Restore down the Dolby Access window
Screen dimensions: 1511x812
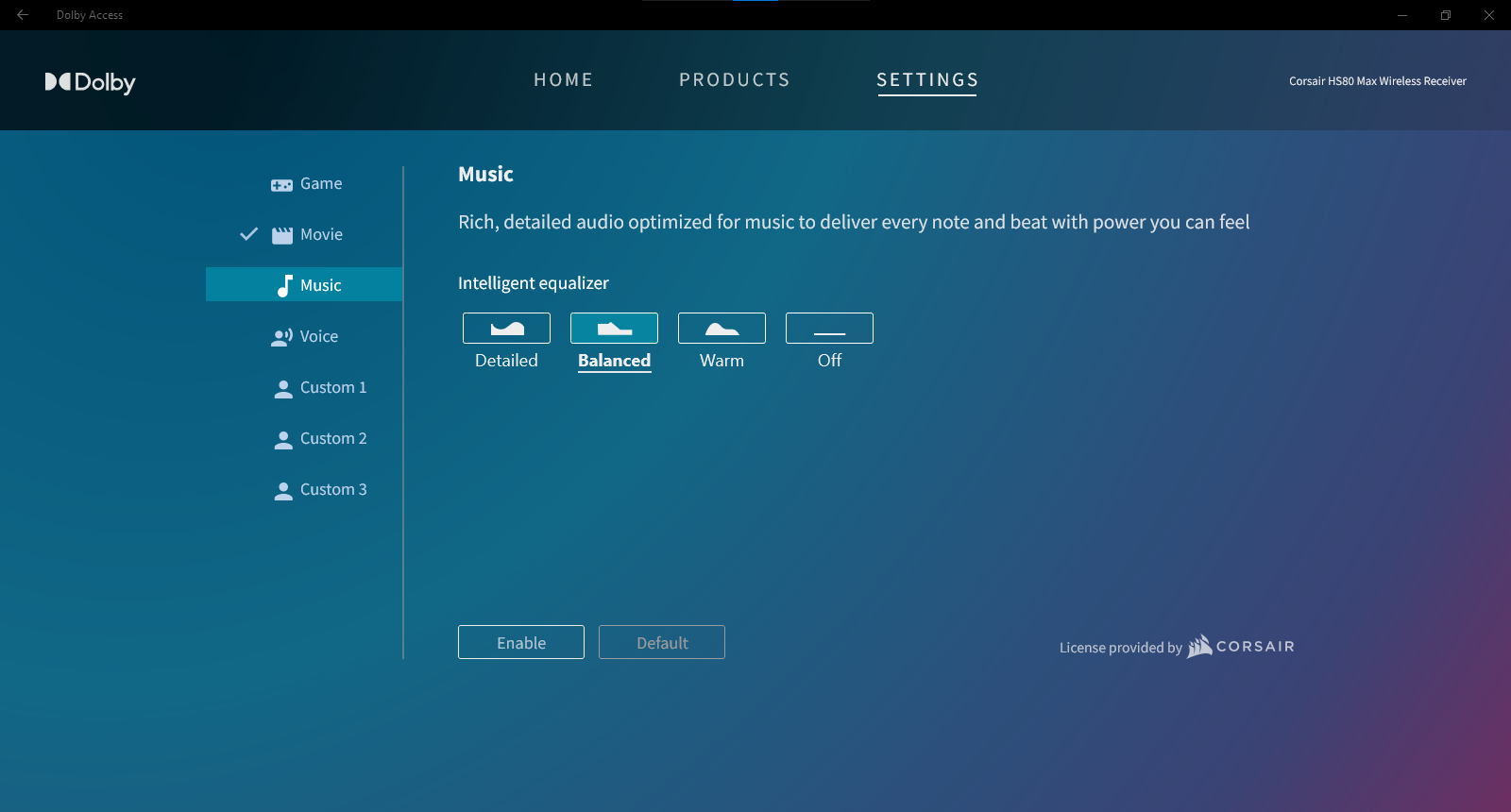click(1446, 15)
